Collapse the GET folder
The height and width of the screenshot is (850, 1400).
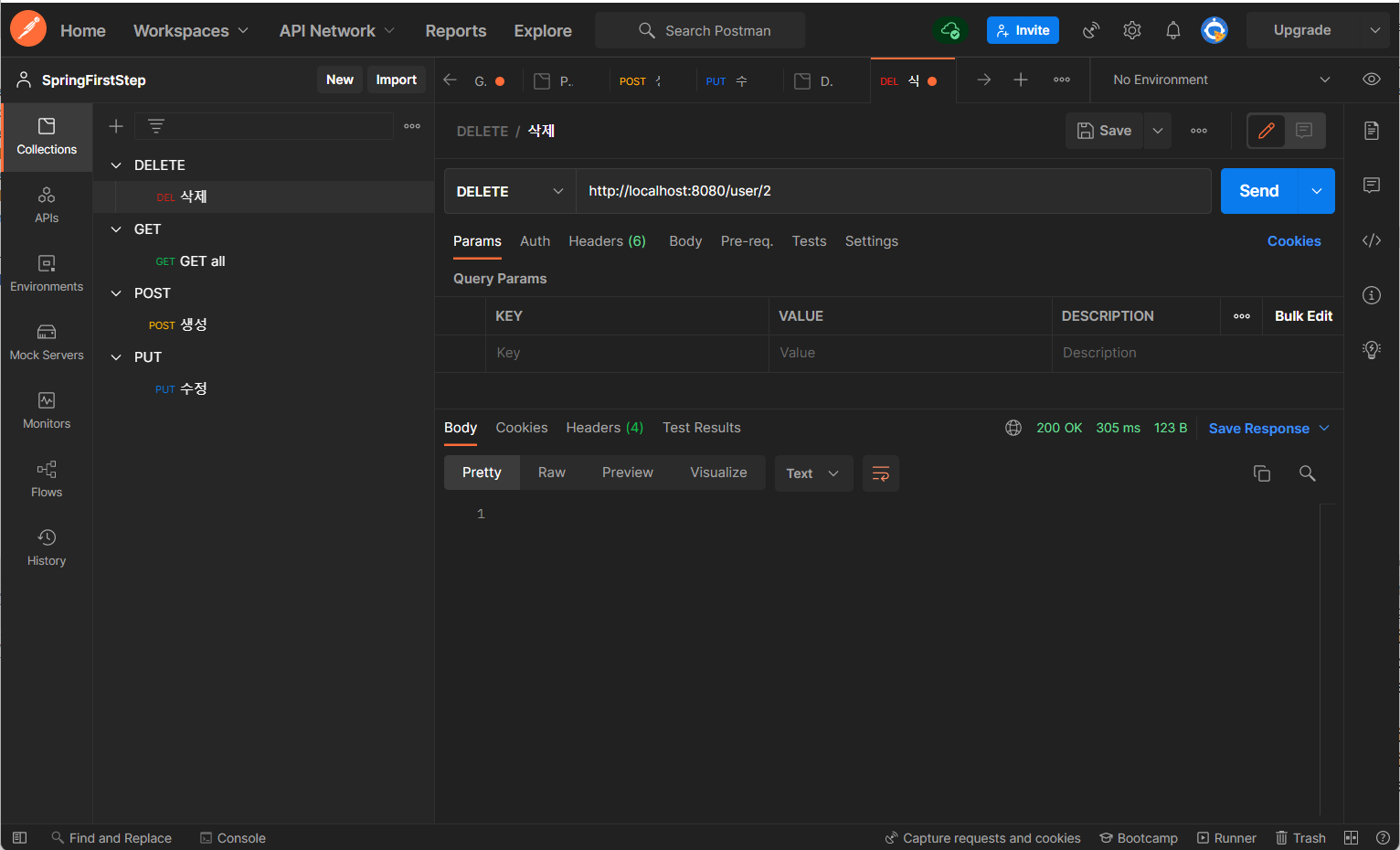click(116, 229)
